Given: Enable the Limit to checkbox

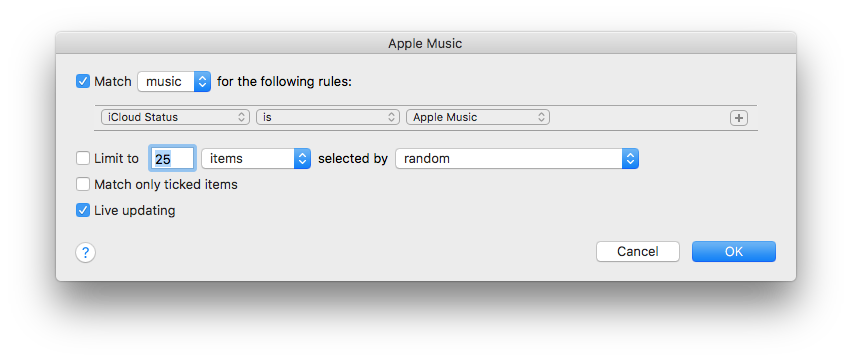Looking at the screenshot, I should click(x=83, y=159).
